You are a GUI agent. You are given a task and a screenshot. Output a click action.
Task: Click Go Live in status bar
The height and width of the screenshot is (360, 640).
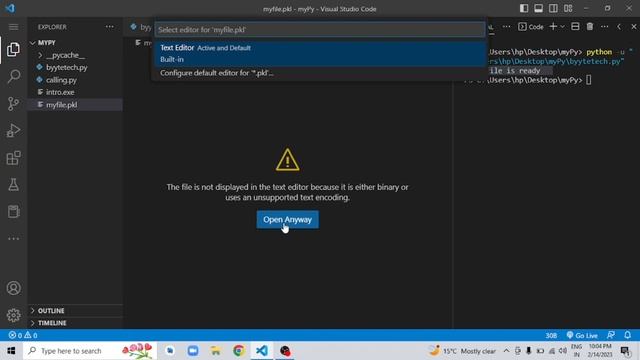(582, 335)
